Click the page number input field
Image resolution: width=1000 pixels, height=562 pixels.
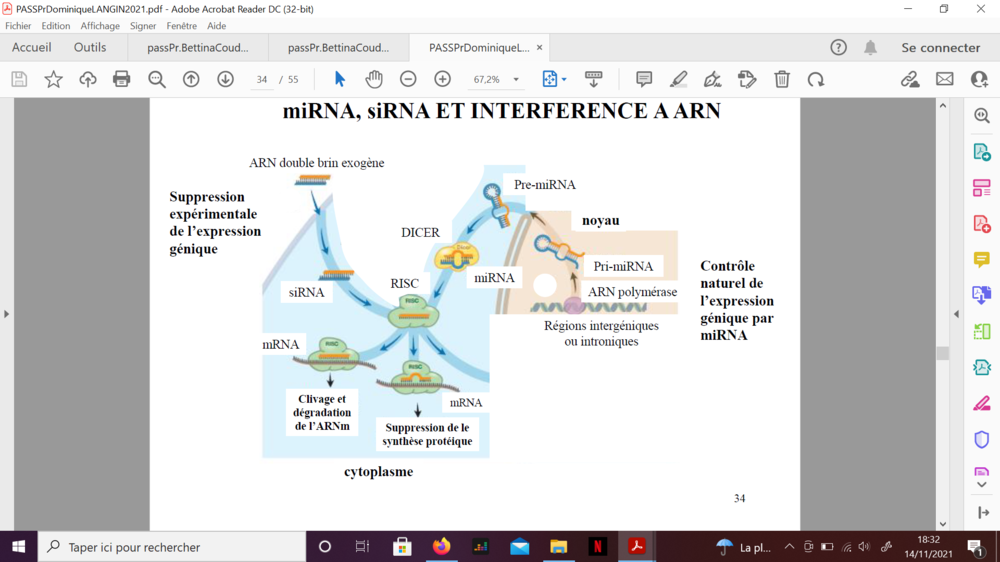tap(262, 79)
